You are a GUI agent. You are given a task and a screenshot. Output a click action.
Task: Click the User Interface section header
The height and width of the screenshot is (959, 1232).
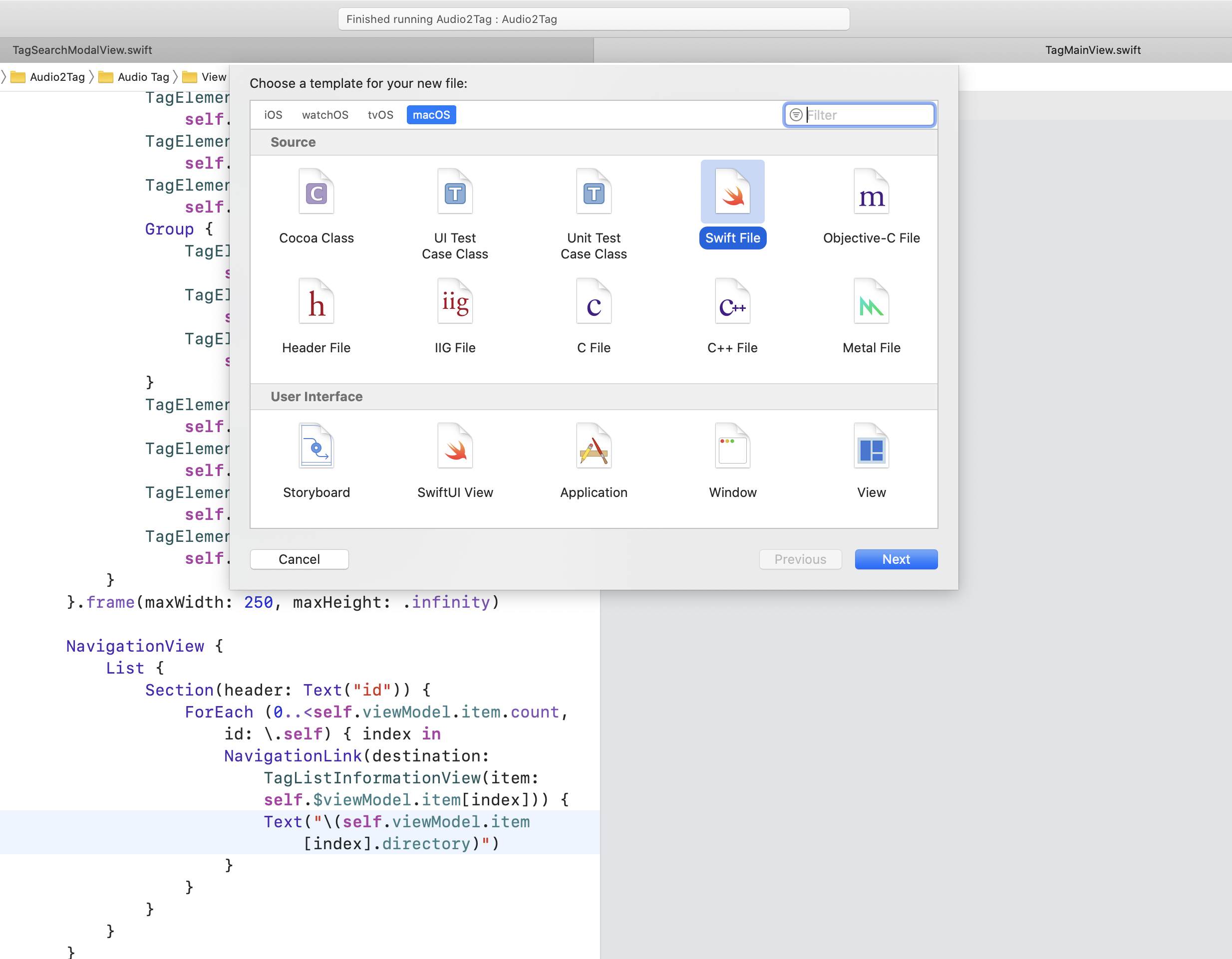point(594,397)
